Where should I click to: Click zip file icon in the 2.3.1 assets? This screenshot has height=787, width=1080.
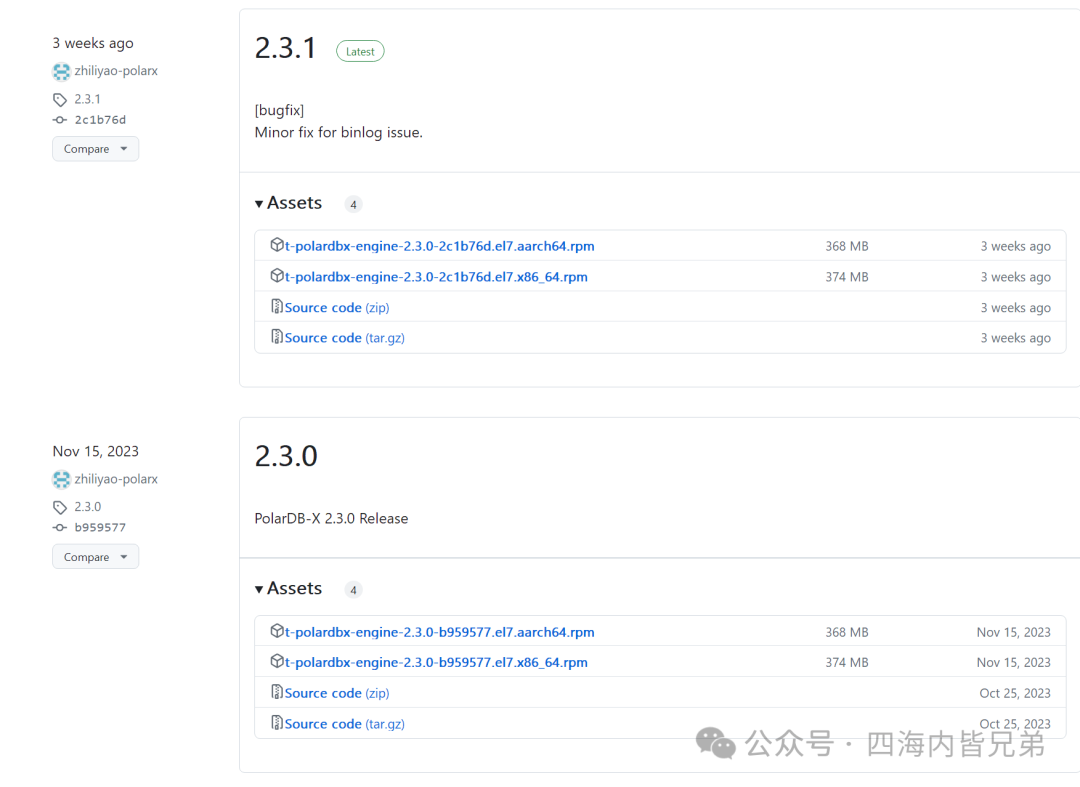[277, 306]
